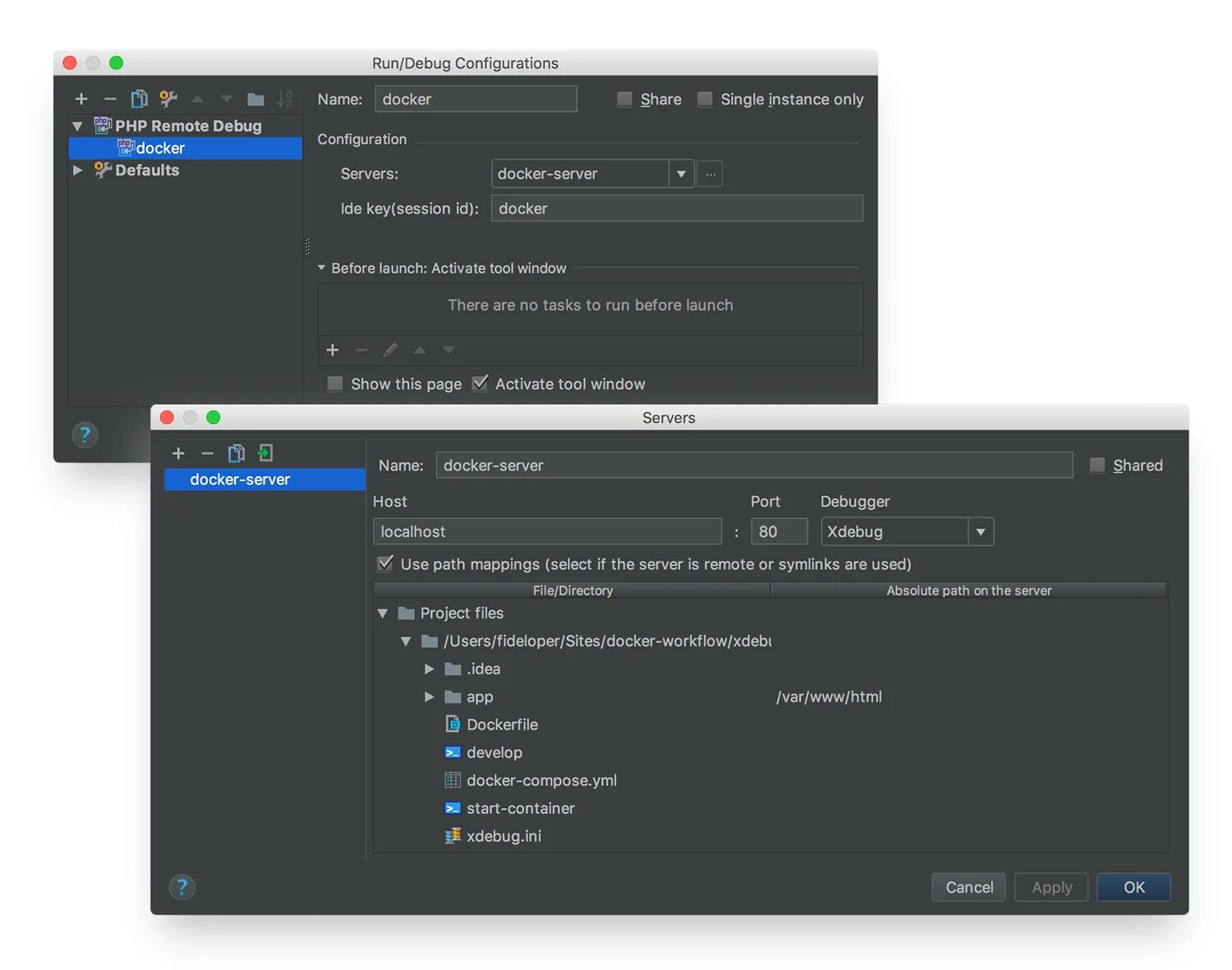Click the docker-compose.yml file icon
The height and width of the screenshot is (970, 1232).
[453, 780]
